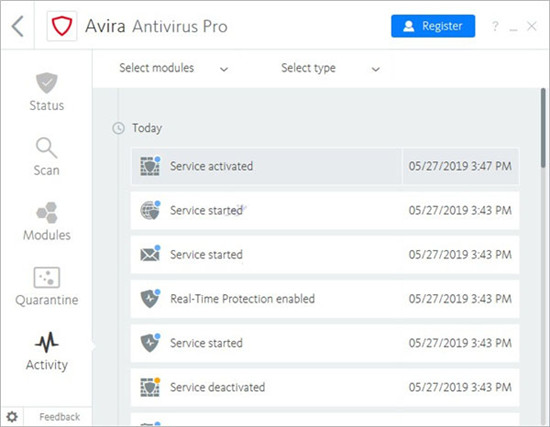Click the activity list scrollbar thumb
This screenshot has width=550, height=427.
tap(543, 128)
